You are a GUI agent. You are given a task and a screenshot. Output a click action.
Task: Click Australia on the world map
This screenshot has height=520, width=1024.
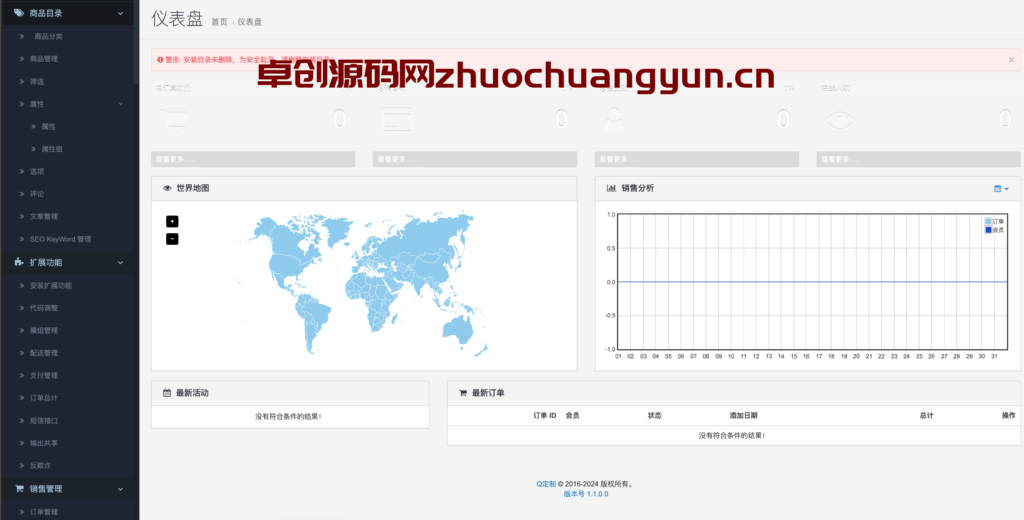457,327
